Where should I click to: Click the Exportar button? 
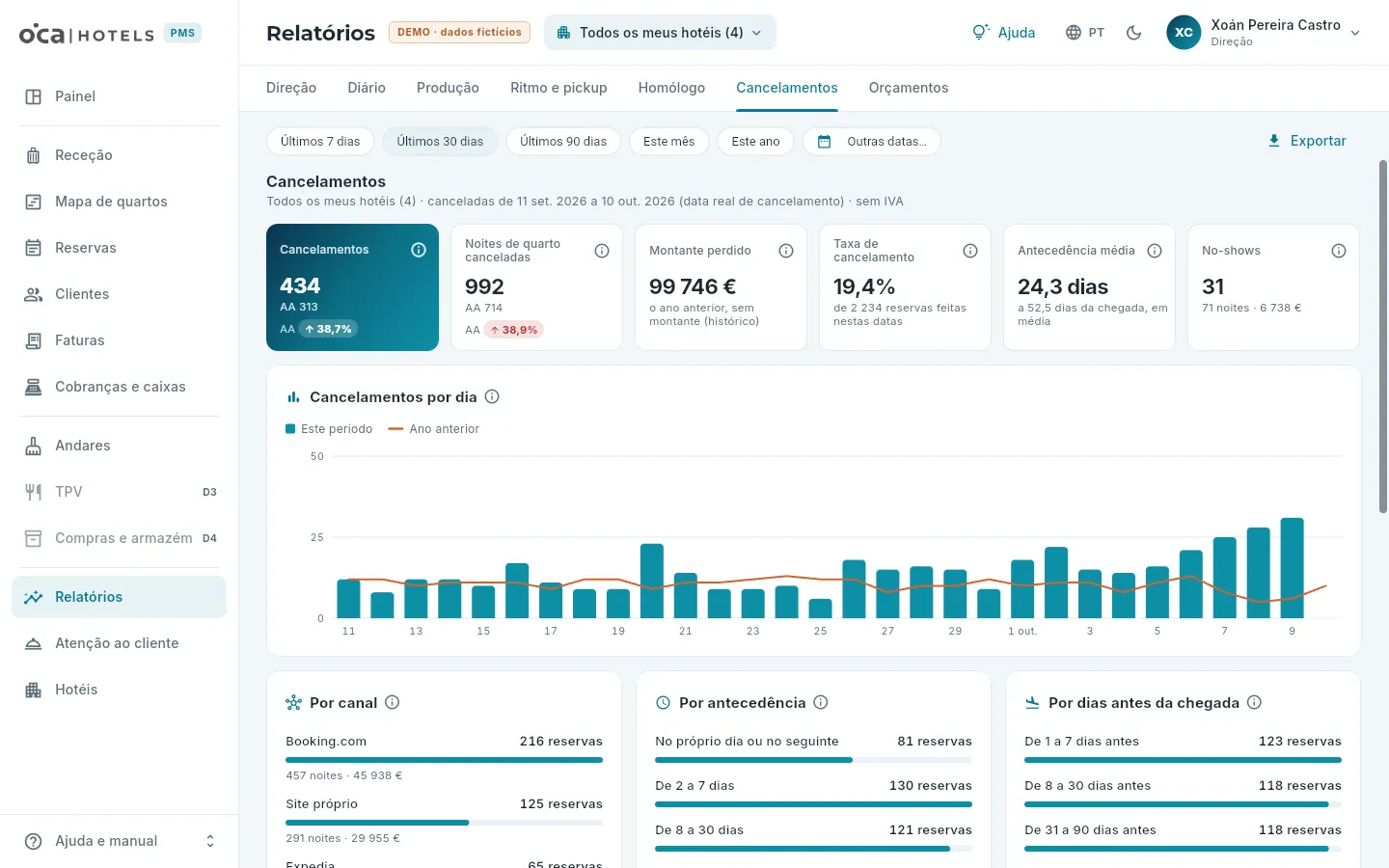pyautogui.click(x=1307, y=141)
